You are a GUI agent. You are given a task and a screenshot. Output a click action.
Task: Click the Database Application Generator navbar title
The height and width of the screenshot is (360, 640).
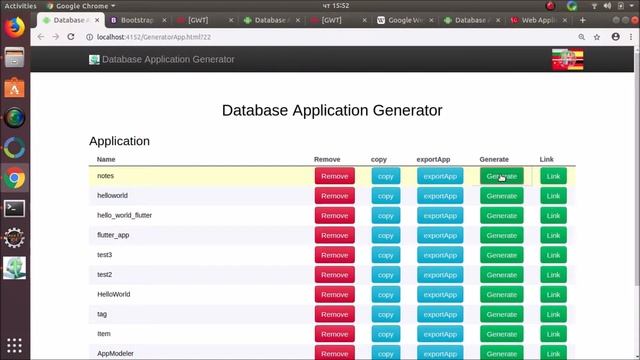pos(168,60)
